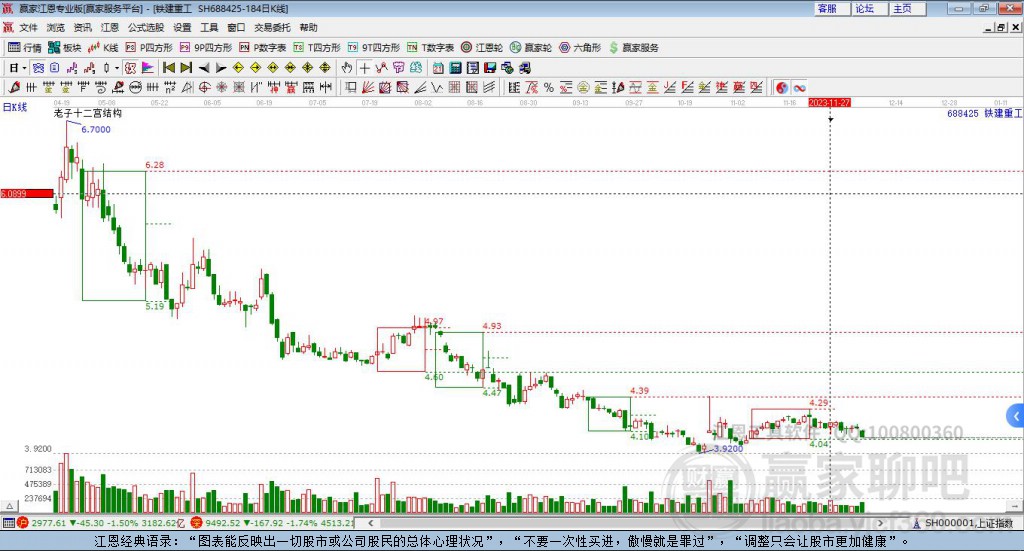The image size is (1024, 551).
Task: Click the yin-yang taiji icon
Action: (x=782, y=87)
